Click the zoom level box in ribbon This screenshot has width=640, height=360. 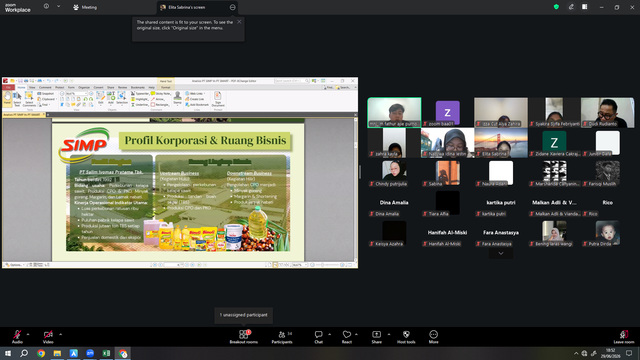point(76,93)
